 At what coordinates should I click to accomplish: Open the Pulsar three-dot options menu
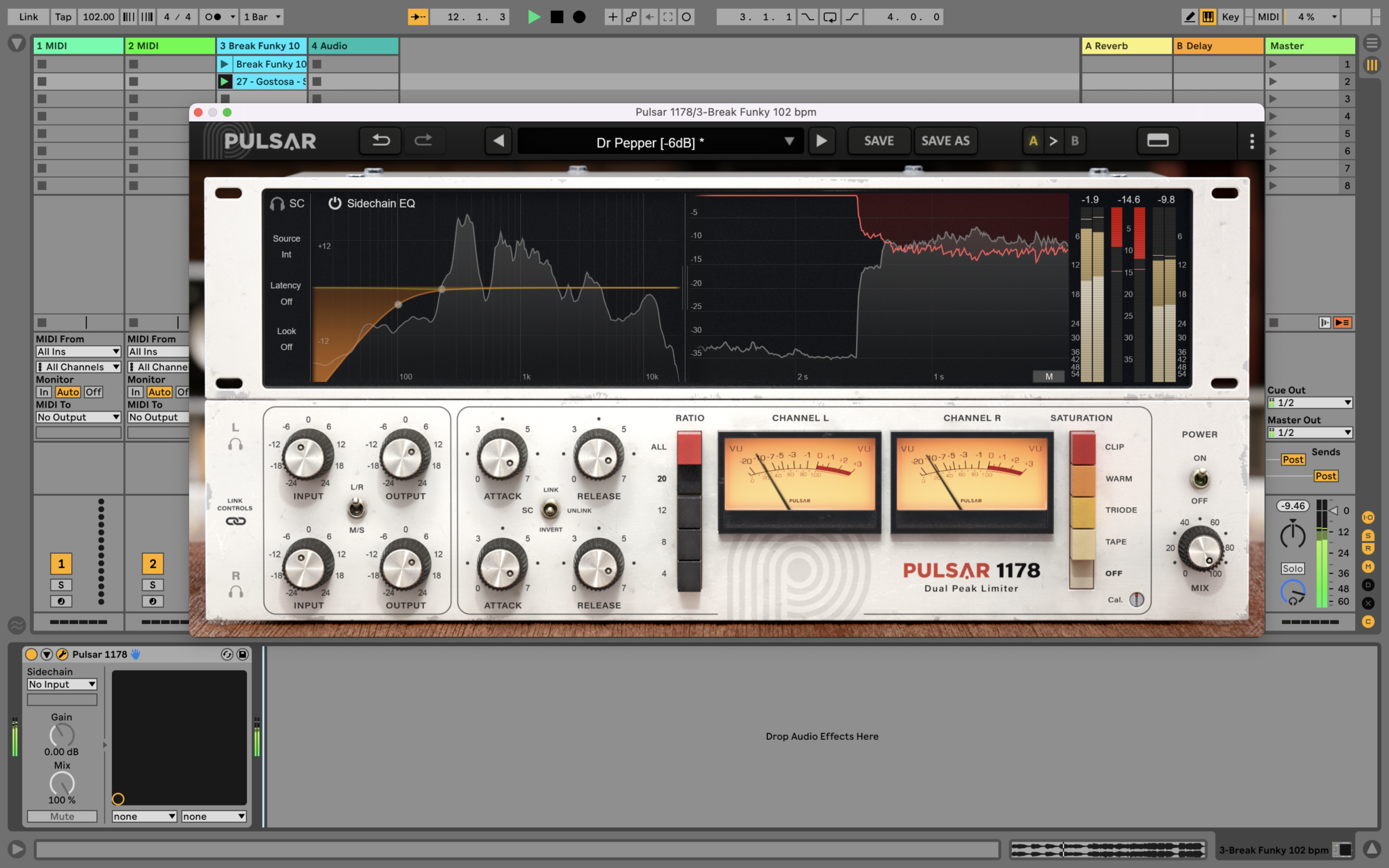click(1251, 141)
